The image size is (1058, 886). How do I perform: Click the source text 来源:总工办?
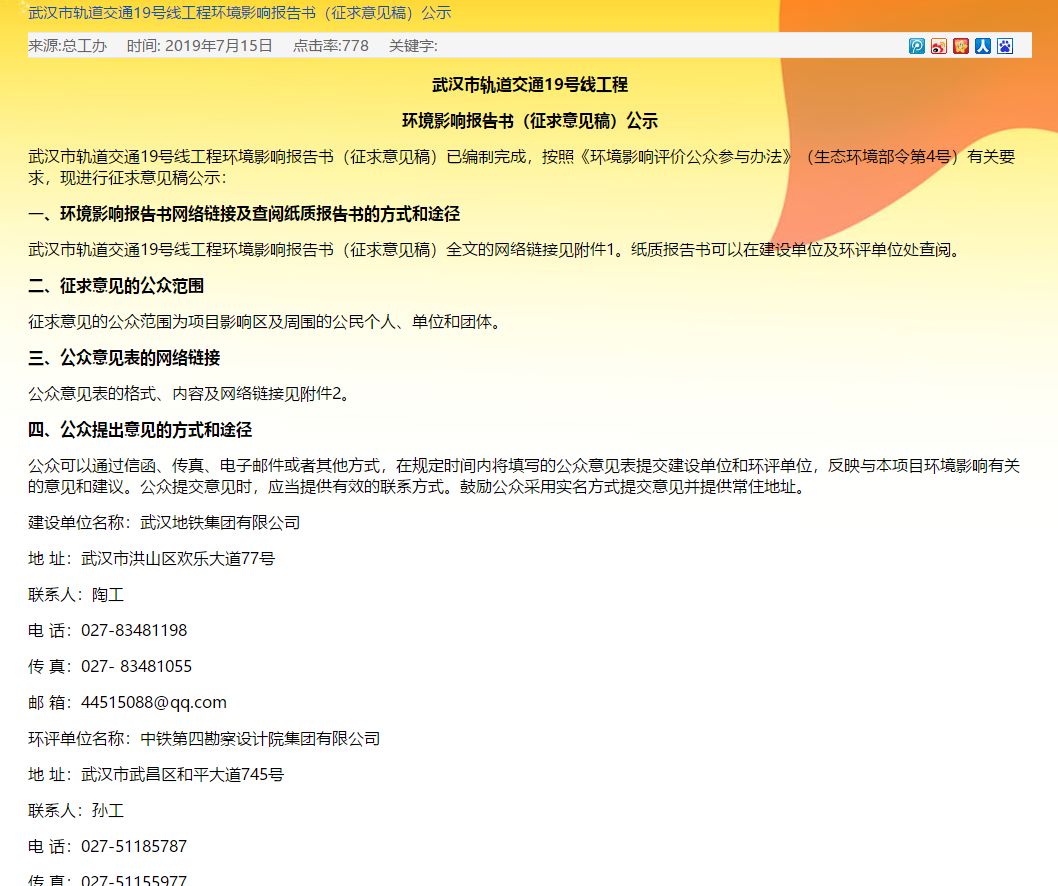coord(67,46)
